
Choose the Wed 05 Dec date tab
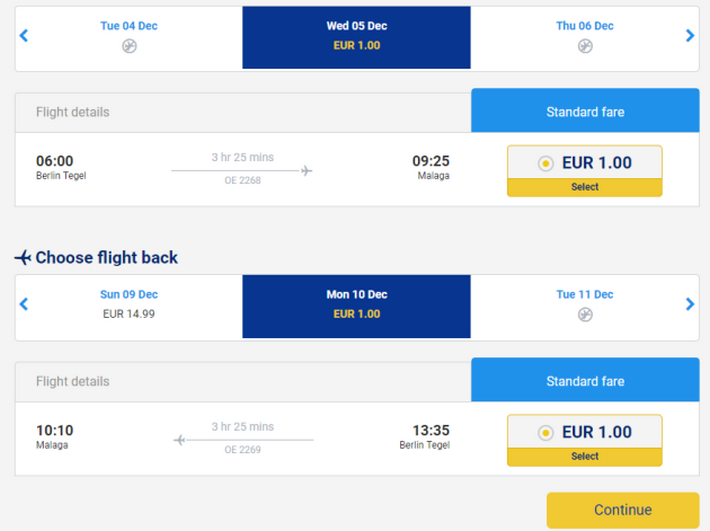(356, 36)
